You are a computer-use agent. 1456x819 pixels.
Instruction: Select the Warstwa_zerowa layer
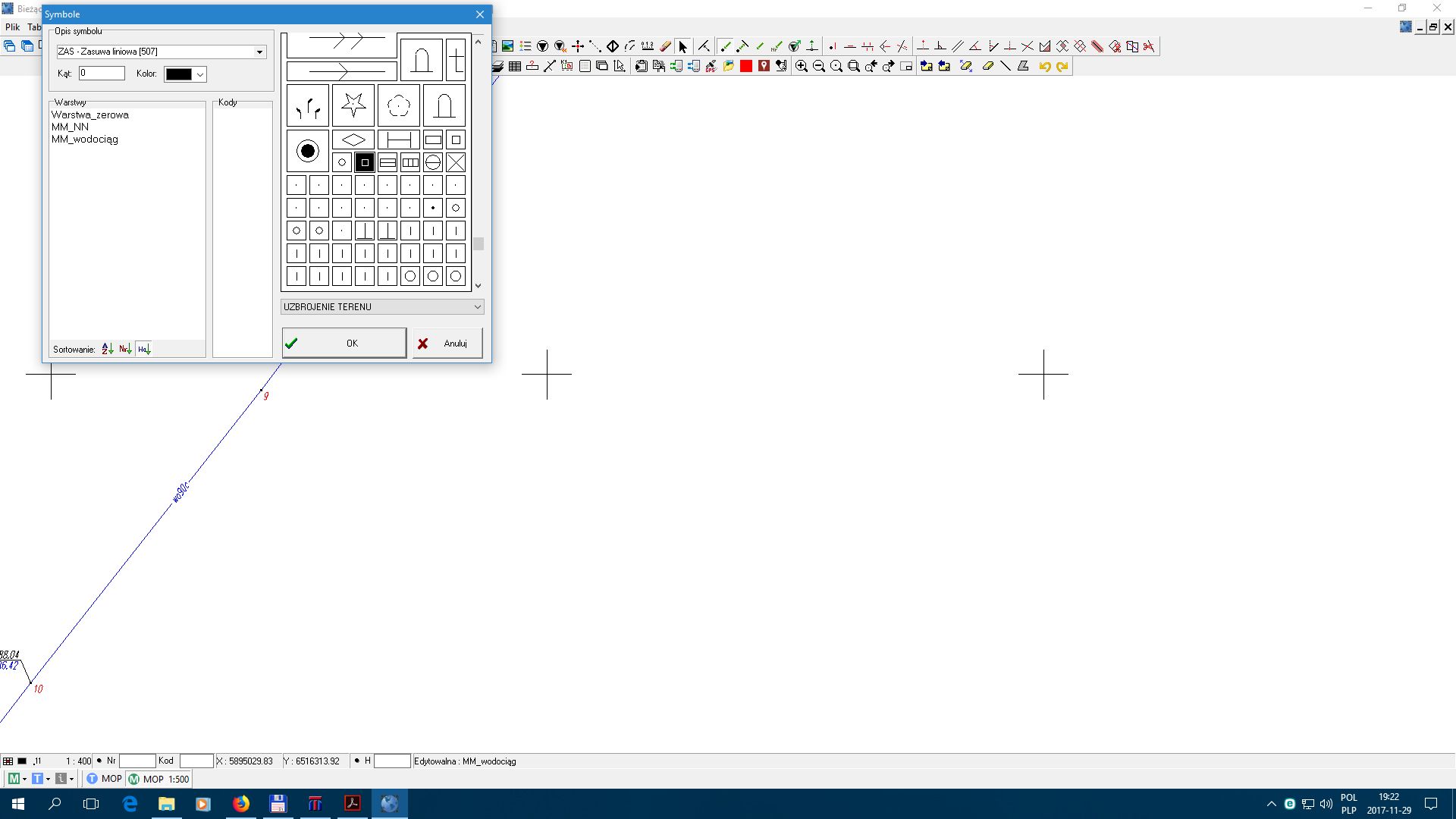point(90,115)
